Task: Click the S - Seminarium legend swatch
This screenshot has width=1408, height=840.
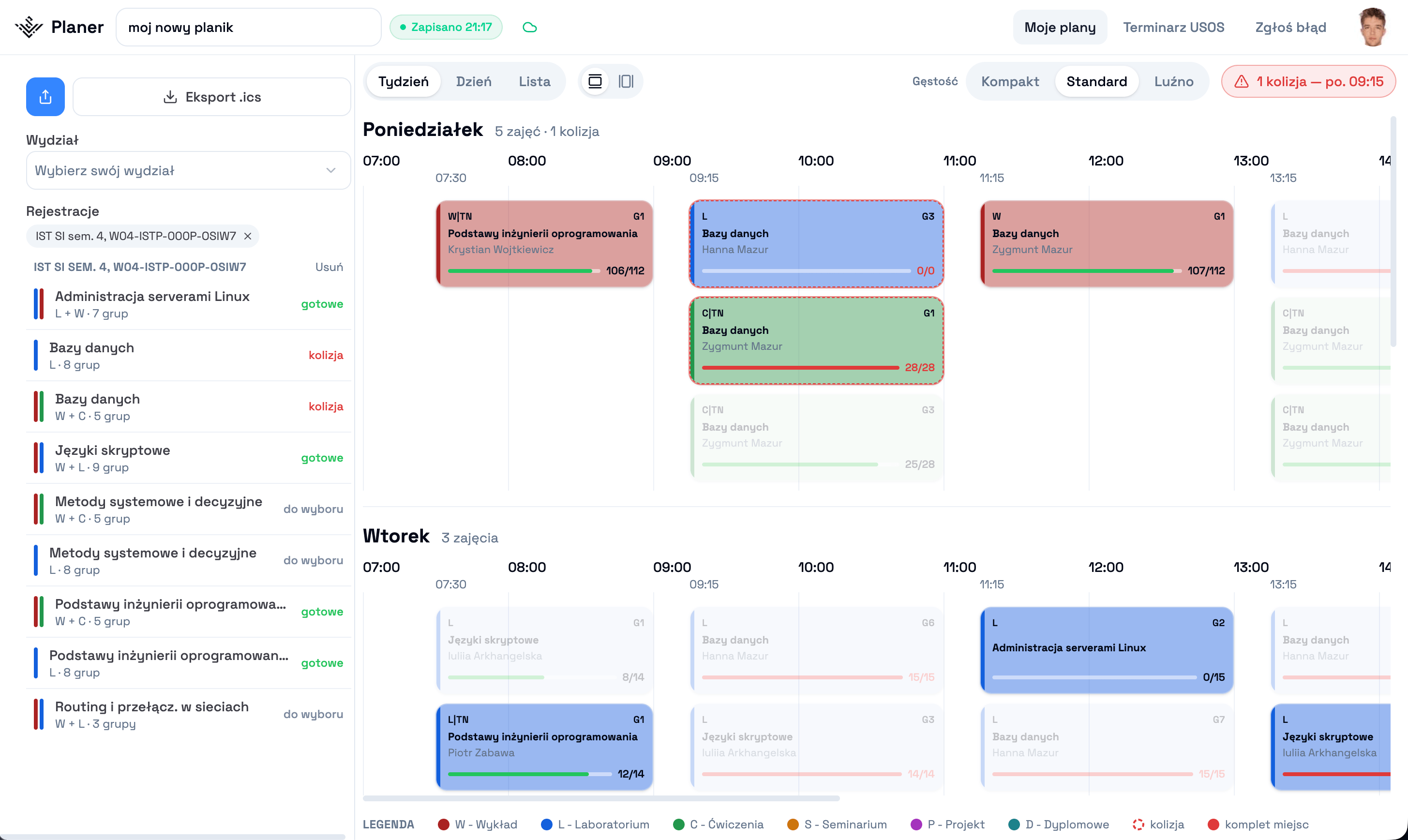Action: [x=793, y=824]
